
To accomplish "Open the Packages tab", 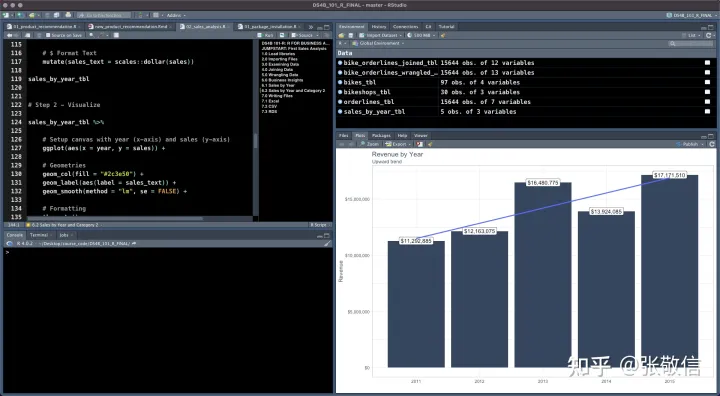I will coord(381,136).
